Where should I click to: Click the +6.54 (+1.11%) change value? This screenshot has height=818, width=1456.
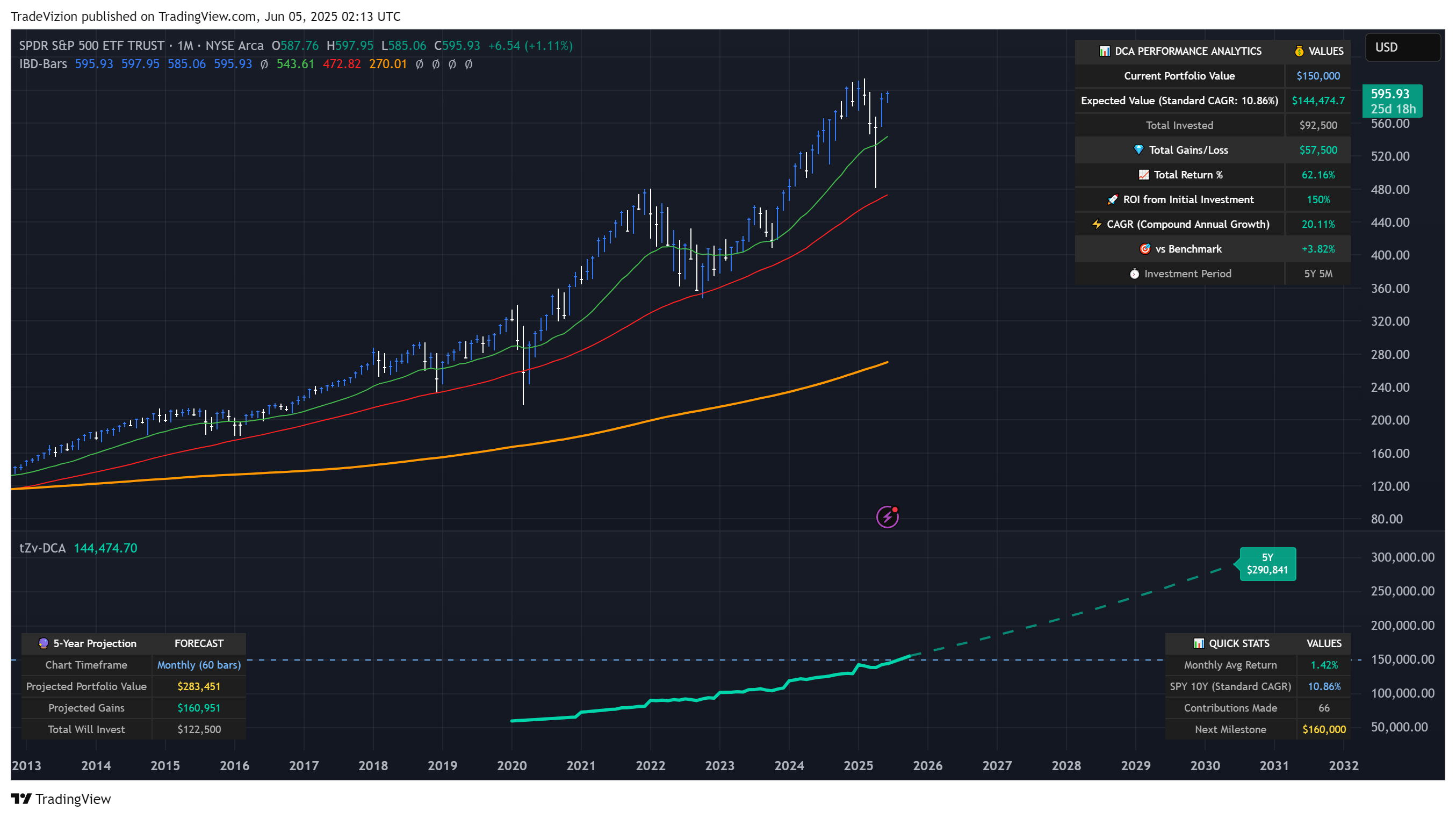tap(530, 46)
